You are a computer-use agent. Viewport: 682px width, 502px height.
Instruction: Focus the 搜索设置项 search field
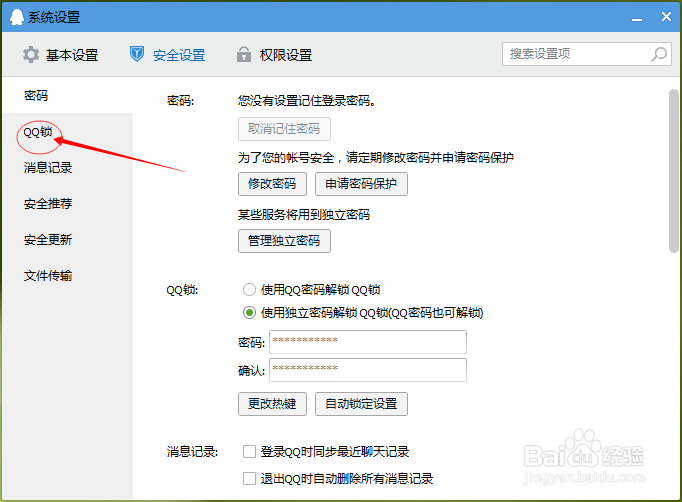(x=587, y=54)
